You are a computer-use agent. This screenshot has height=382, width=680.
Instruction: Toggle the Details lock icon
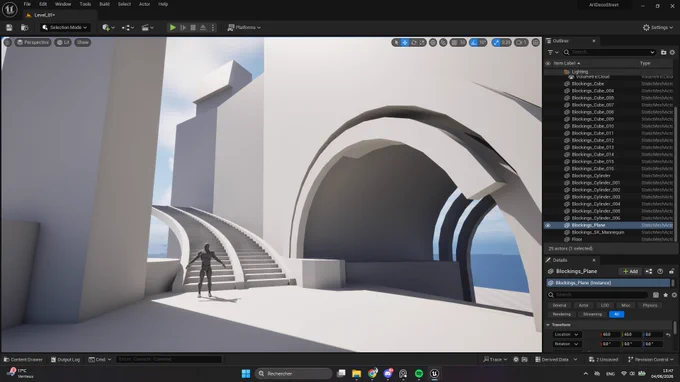pyautogui.click(x=671, y=271)
